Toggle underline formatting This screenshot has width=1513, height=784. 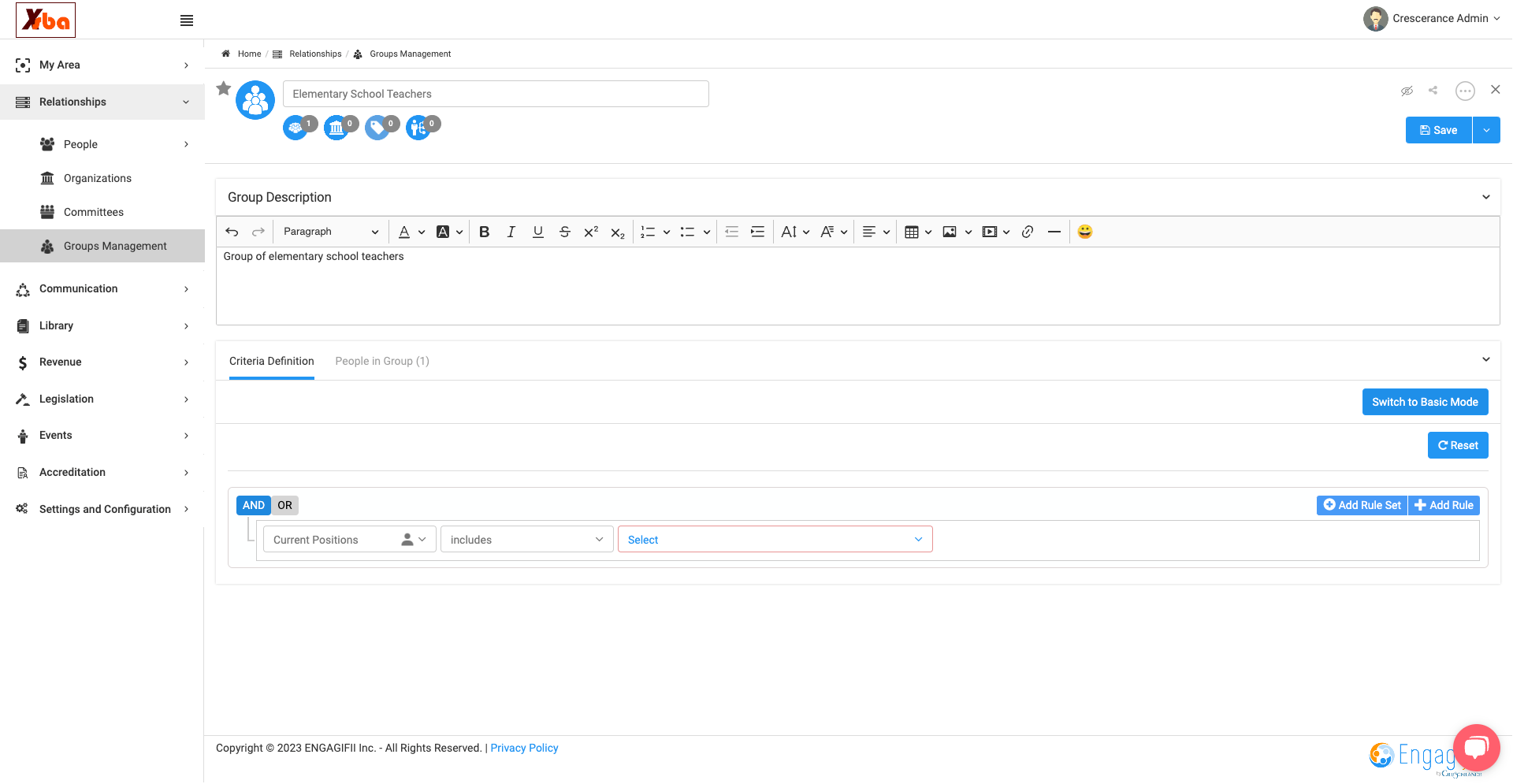click(x=538, y=232)
